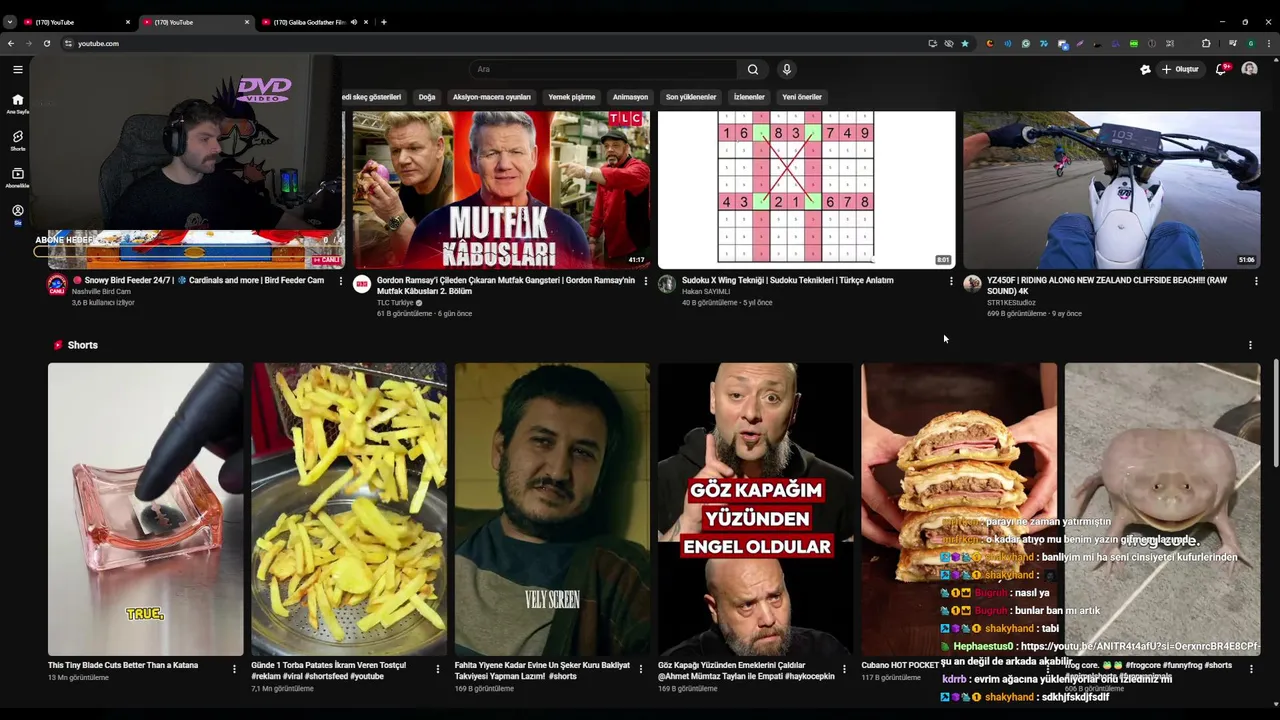Screen dimensions: 1280x720
Task: Select the Son yüklenenler chip
Action: tap(691, 97)
